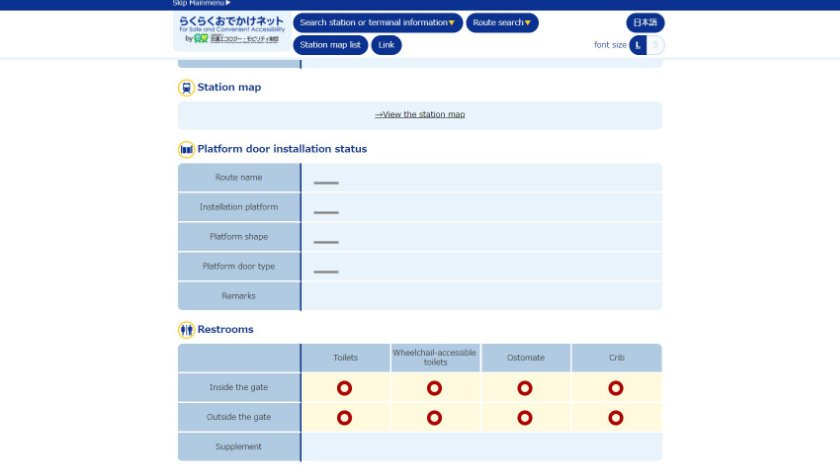This screenshot has height=472, width=840.
Task: Click the Skip Mainmenu link
Action: pyautogui.click(x=201, y=3)
